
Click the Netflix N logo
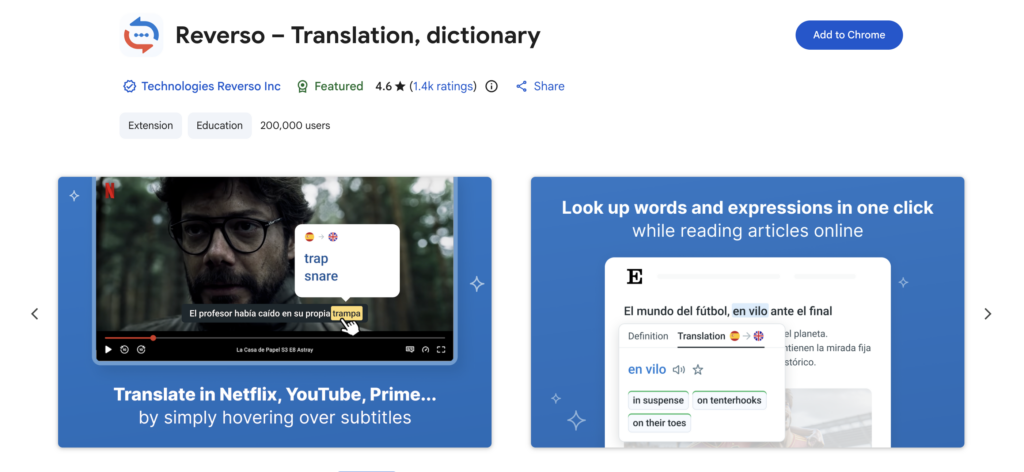109,189
